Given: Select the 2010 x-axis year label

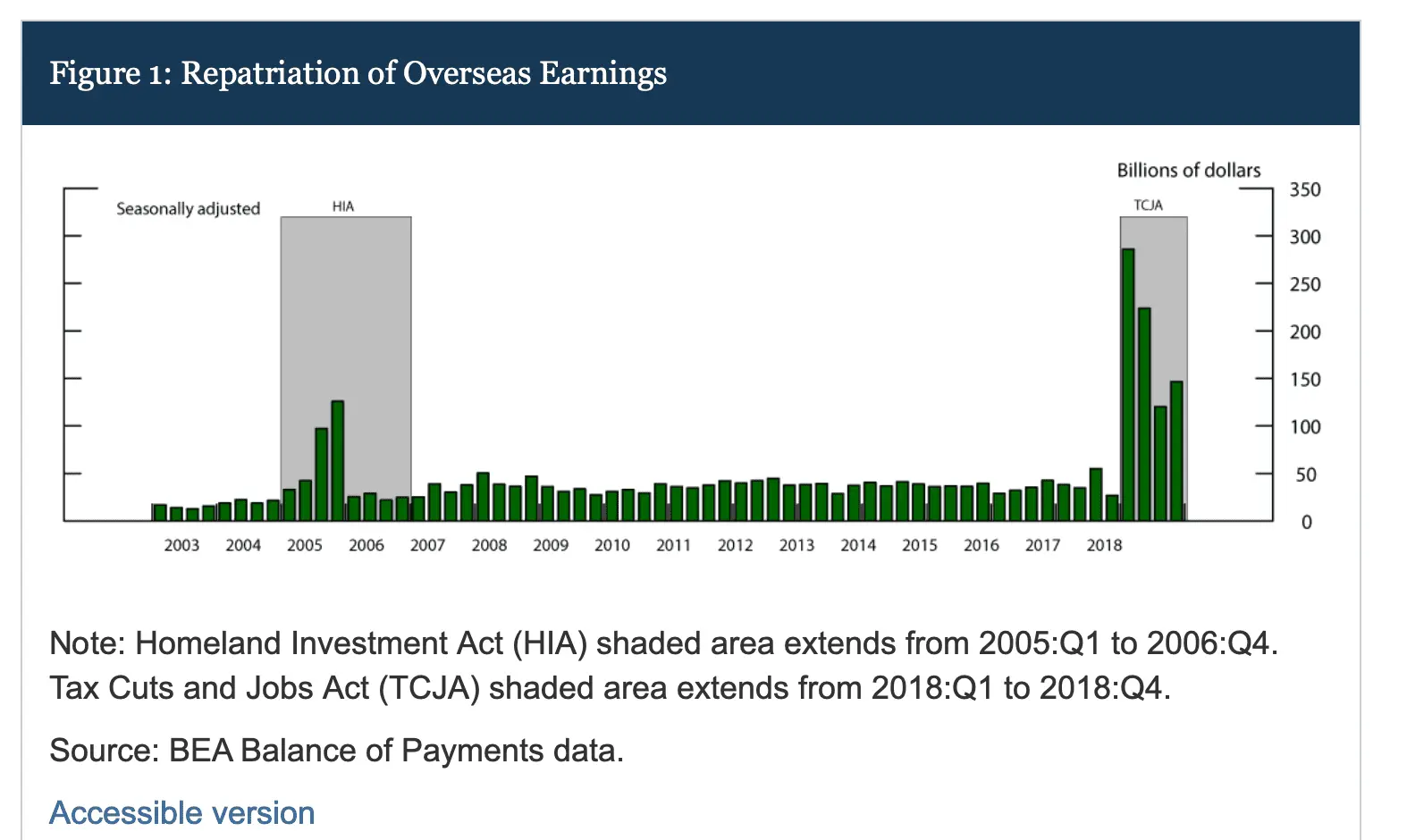Looking at the screenshot, I should click(x=612, y=545).
